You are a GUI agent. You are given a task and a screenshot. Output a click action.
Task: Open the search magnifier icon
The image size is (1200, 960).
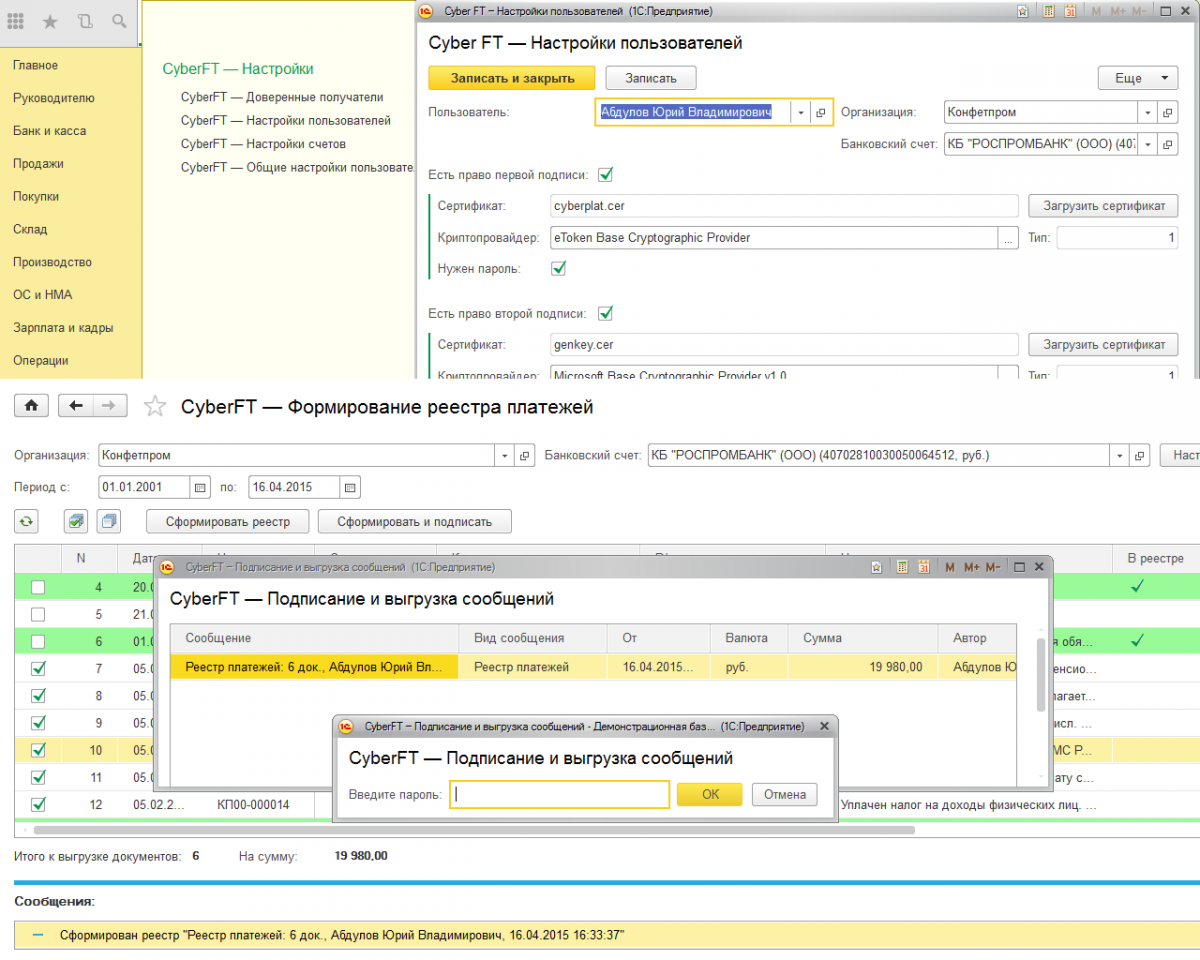coord(119,21)
